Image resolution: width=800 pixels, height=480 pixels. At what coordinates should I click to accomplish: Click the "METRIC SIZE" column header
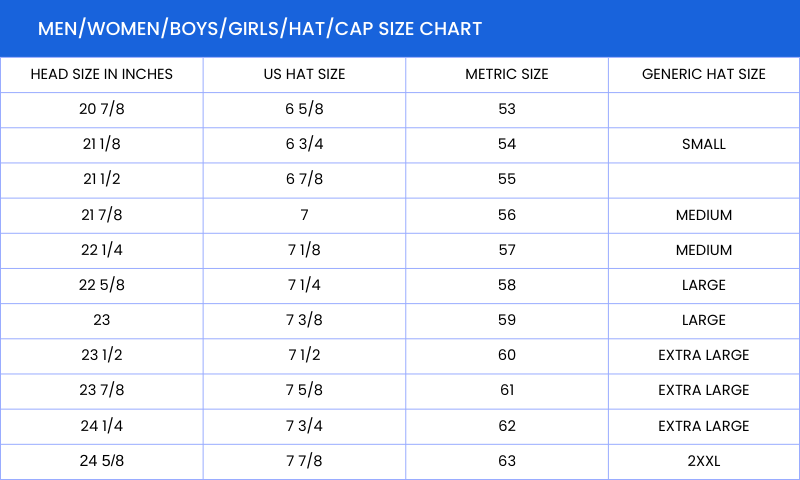(507, 74)
